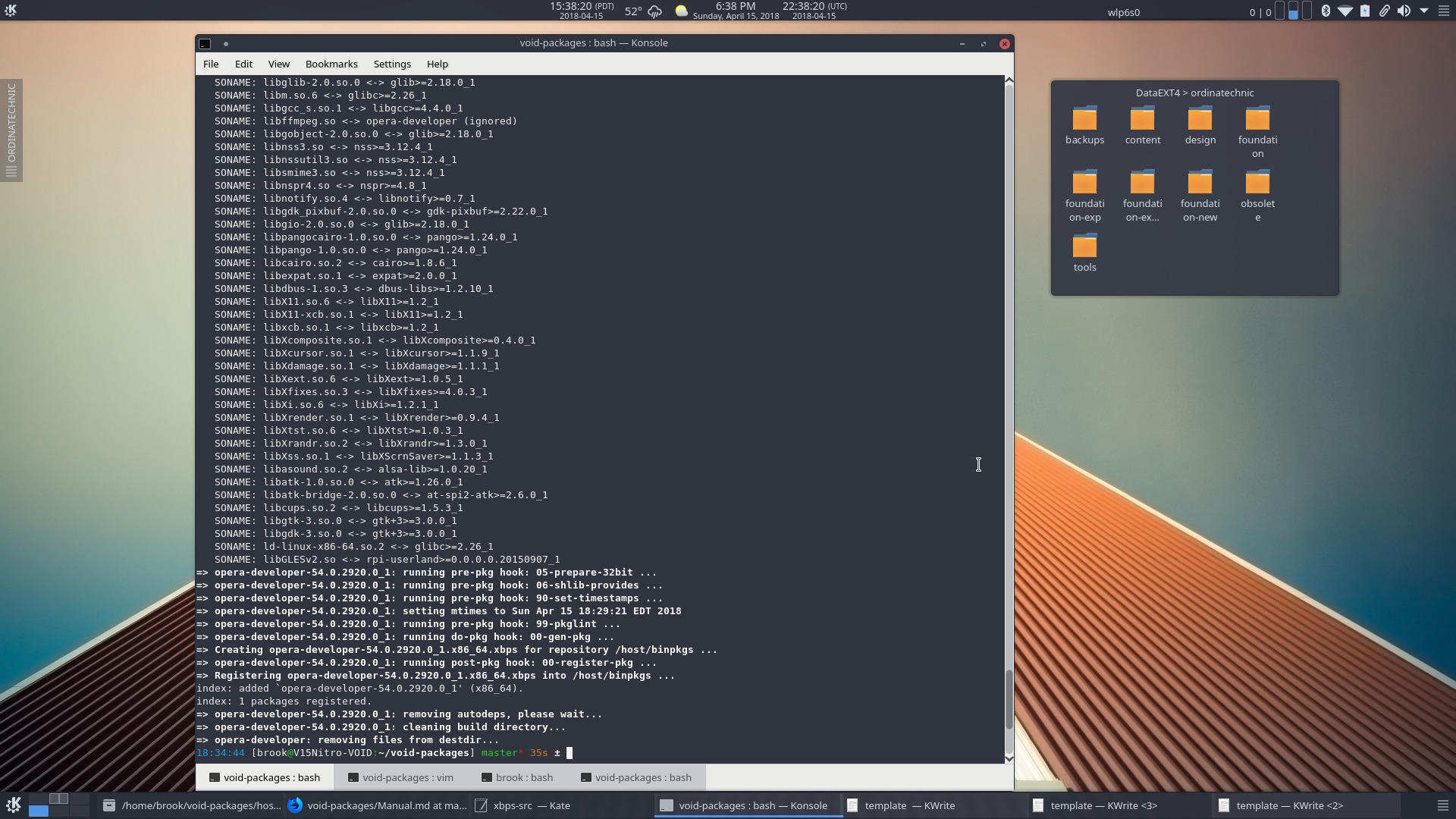Open the foundation-ex... folder
This screenshot has width=1456, height=819.
(x=1142, y=196)
